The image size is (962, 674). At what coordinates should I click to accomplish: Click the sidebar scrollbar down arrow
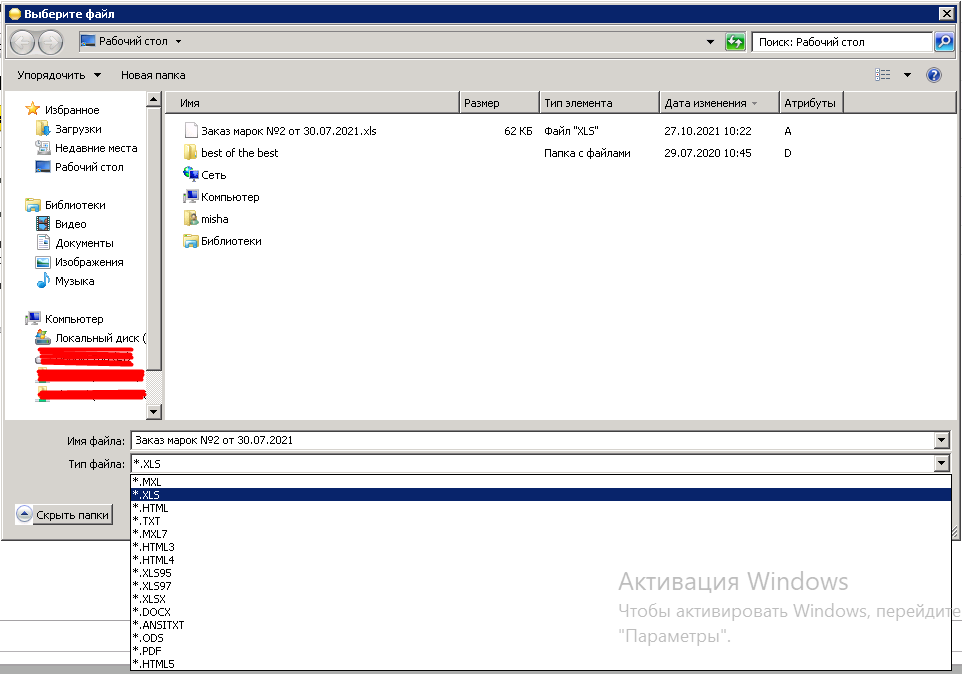pyautogui.click(x=153, y=412)
